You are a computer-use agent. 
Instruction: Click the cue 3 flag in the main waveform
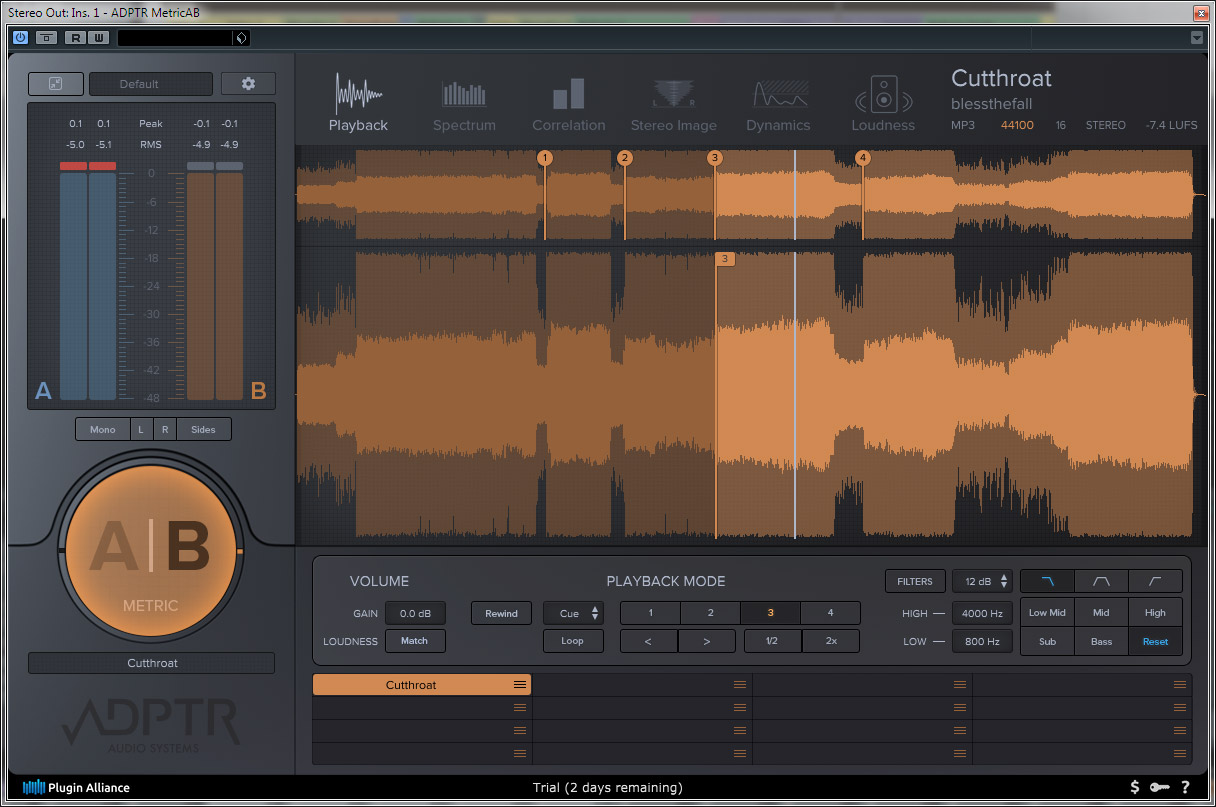[725, 259]
